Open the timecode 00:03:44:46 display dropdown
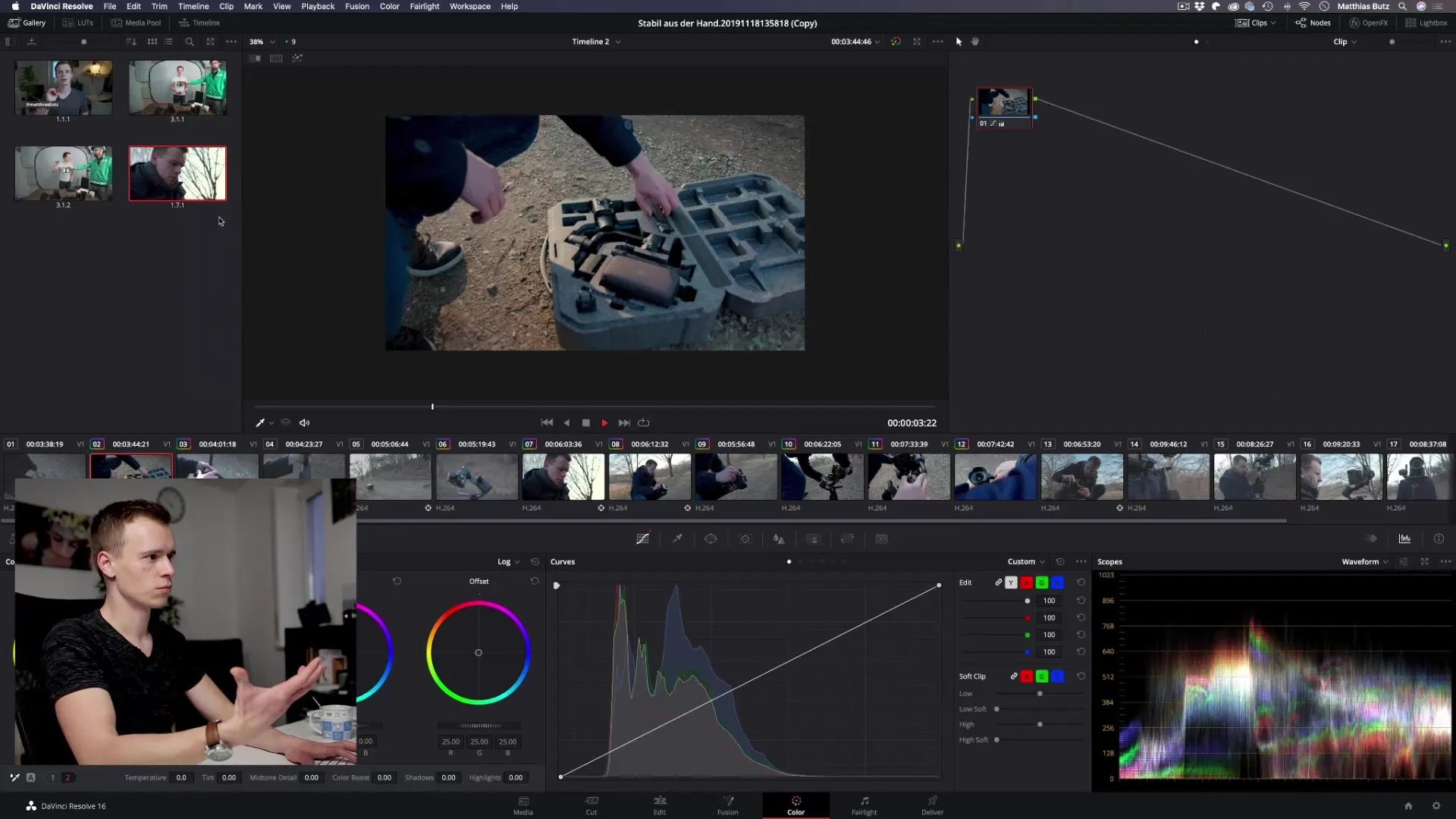This screenshot has width=1456, height=819. tap(855, 42)
